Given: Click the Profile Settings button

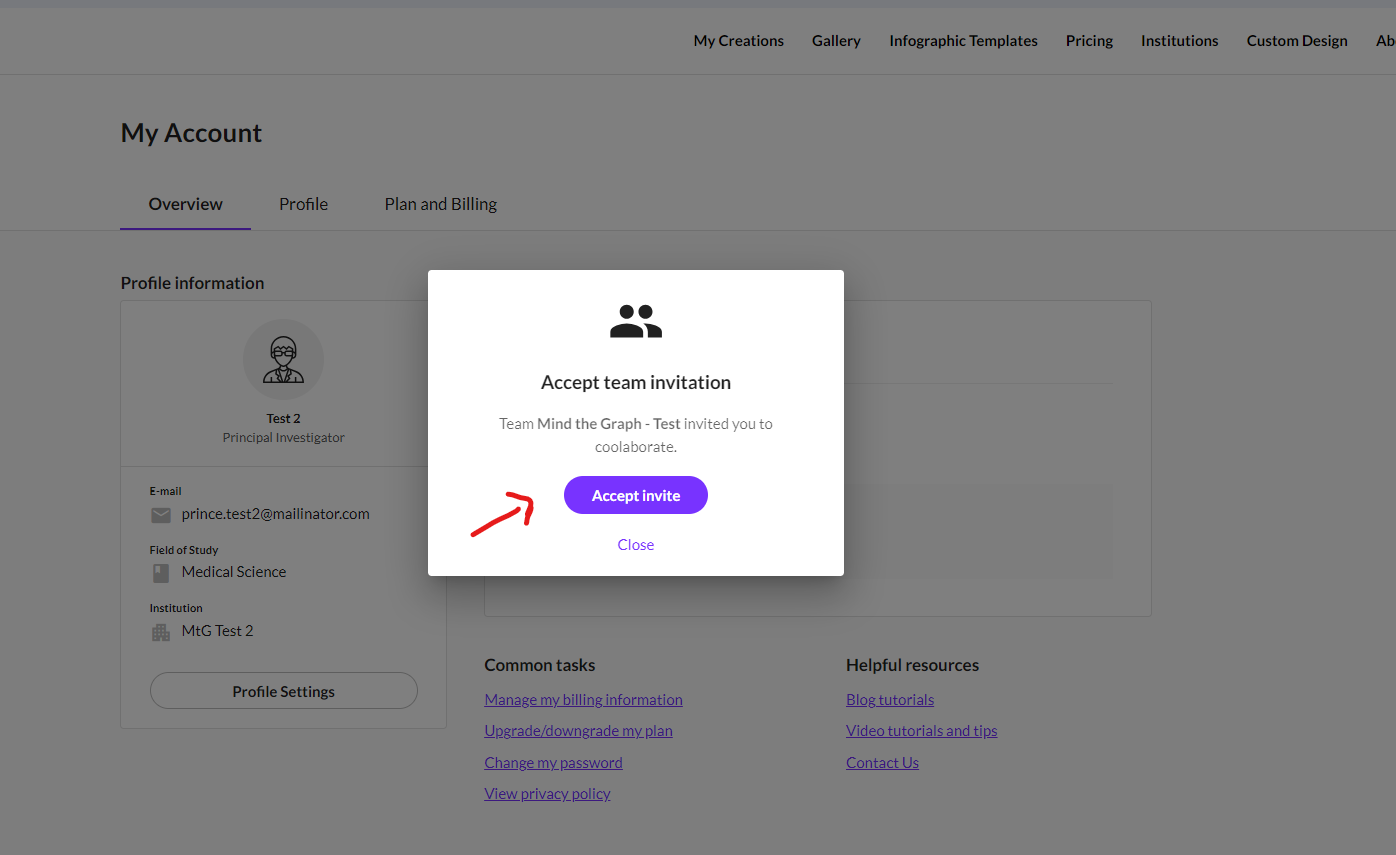Looking at the screenshot, I should [284, 691].
